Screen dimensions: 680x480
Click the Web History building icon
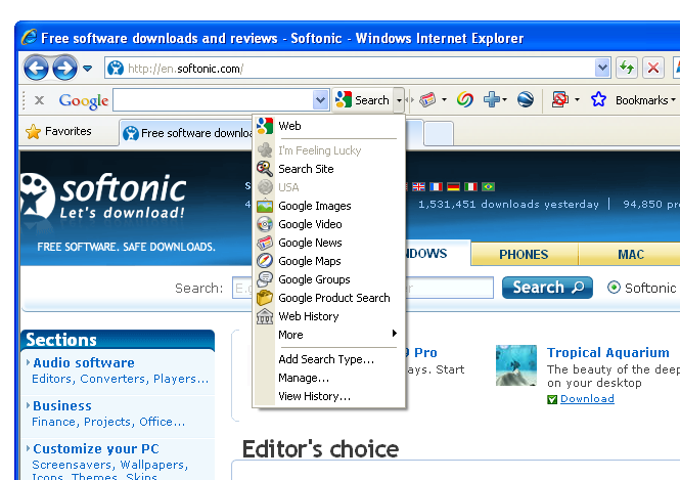tap(265, 317)
